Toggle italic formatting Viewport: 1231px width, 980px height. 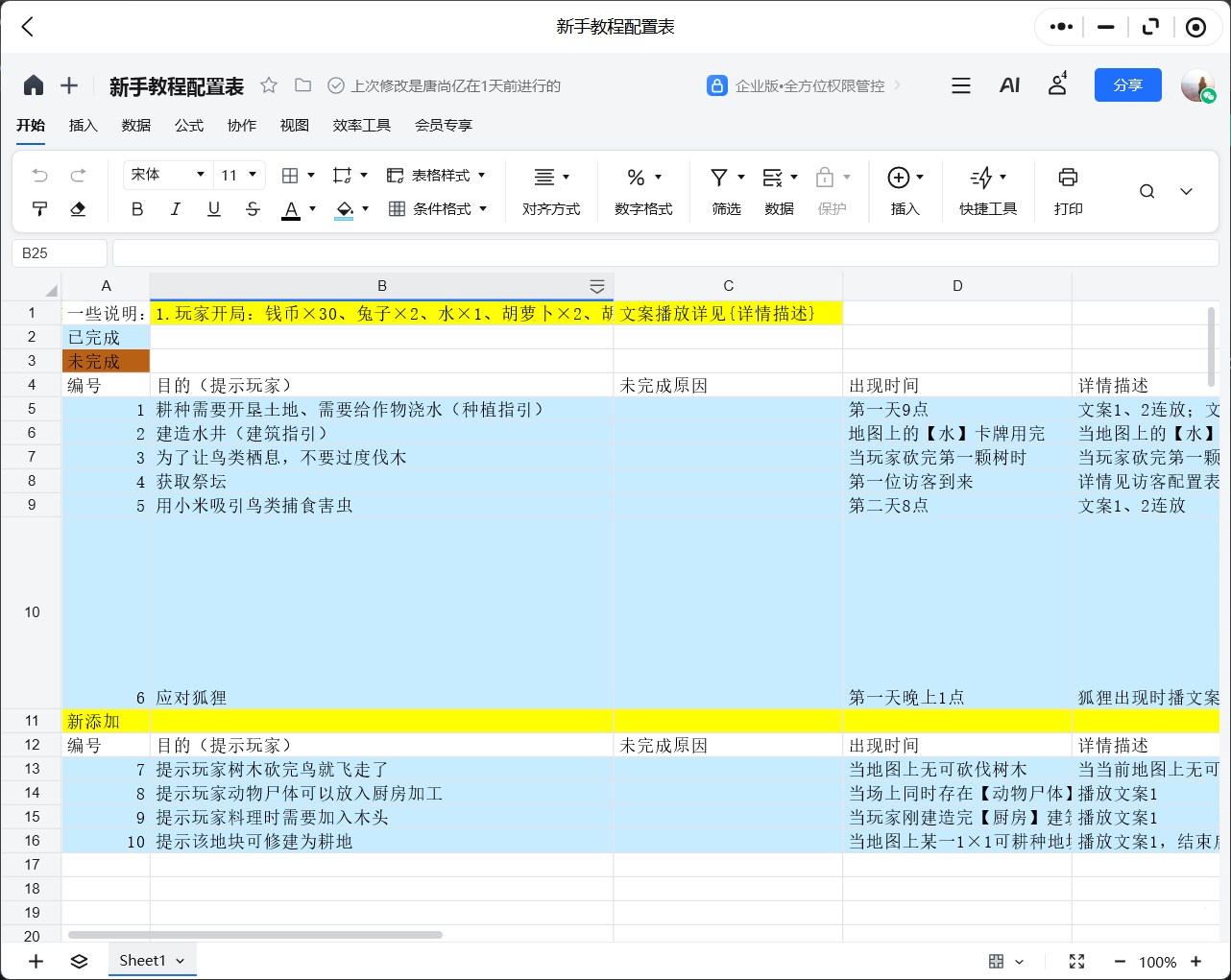[x=176, y=209]
